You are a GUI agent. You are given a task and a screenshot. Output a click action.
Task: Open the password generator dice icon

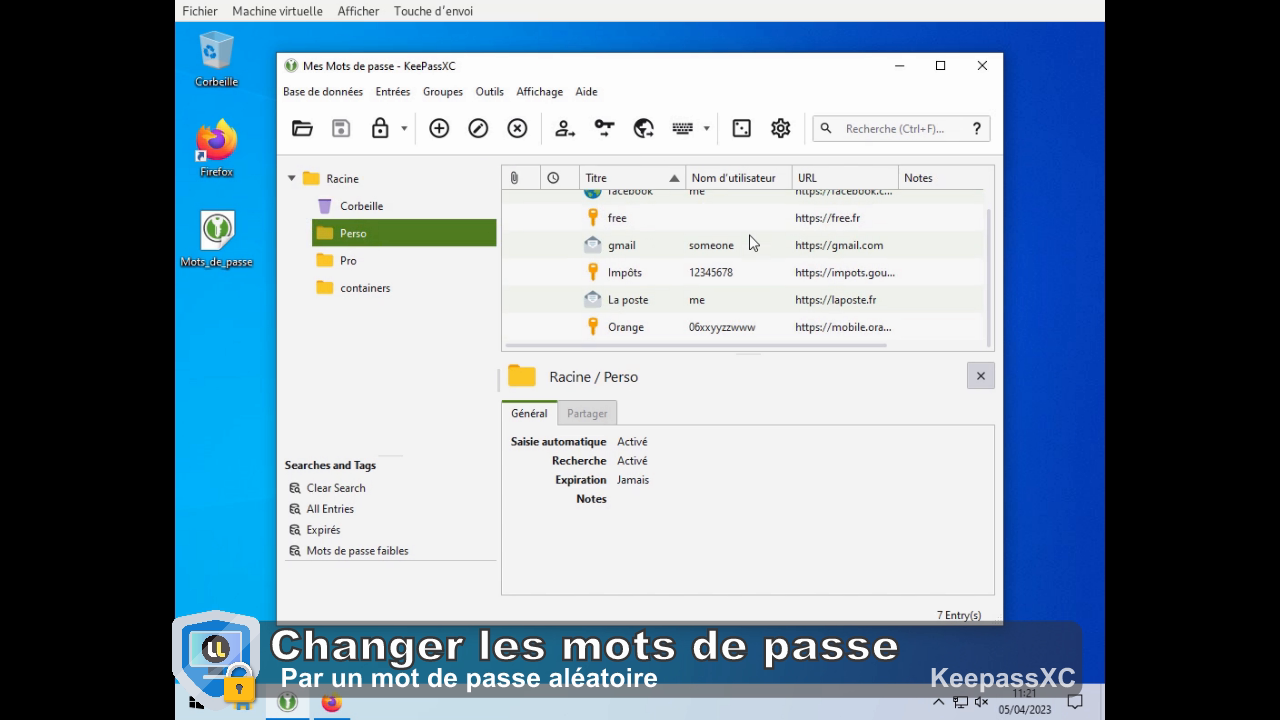coord(741,128)
